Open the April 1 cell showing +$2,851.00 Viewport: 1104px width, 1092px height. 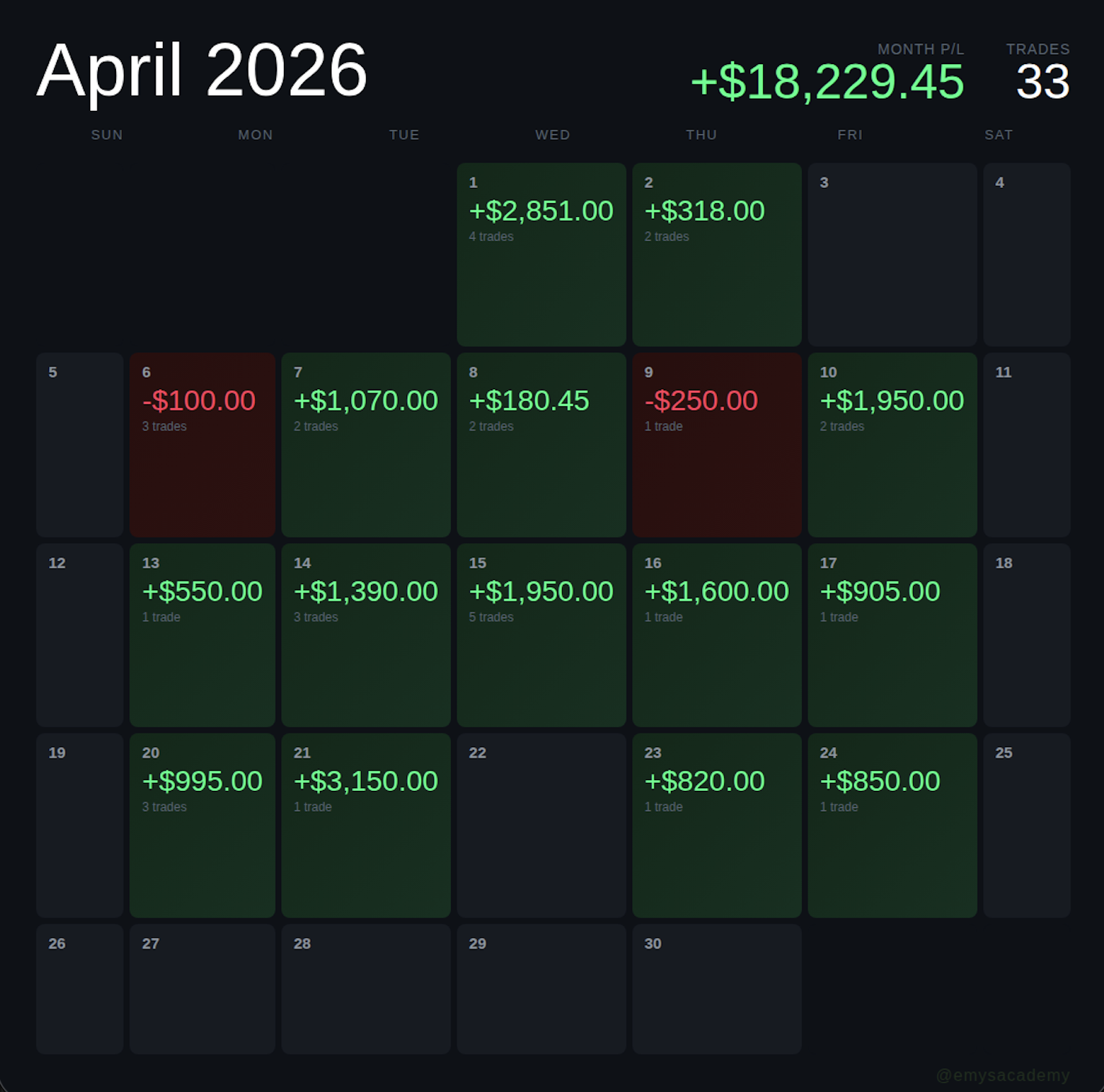(x=541, y=254)
